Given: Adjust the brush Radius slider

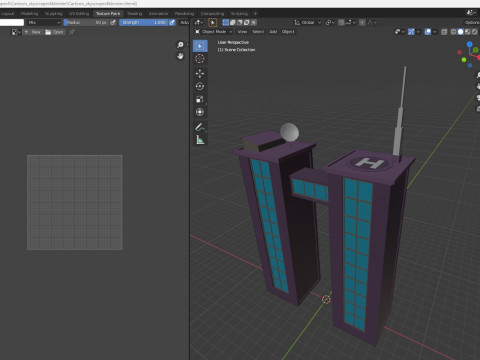Looking at the screenshot, I should pyautogui.click(x=86, y=22).
